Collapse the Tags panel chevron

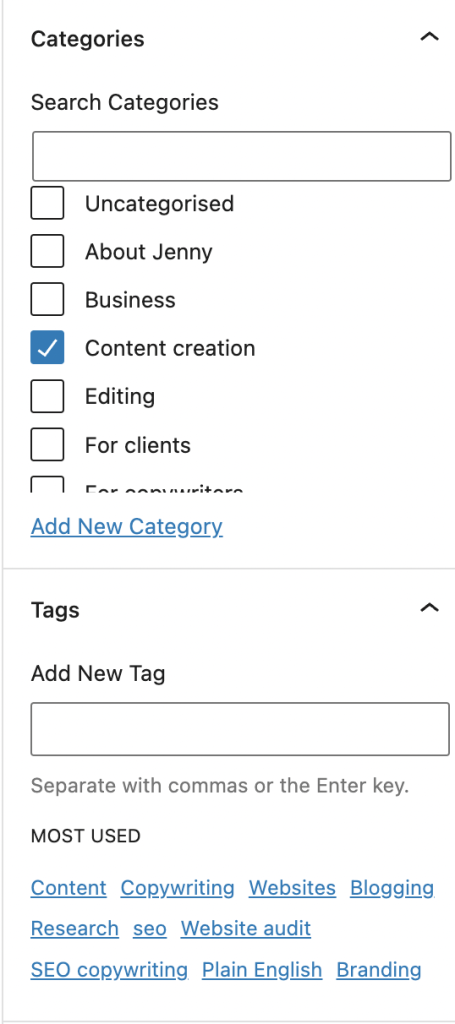[429, 609]
